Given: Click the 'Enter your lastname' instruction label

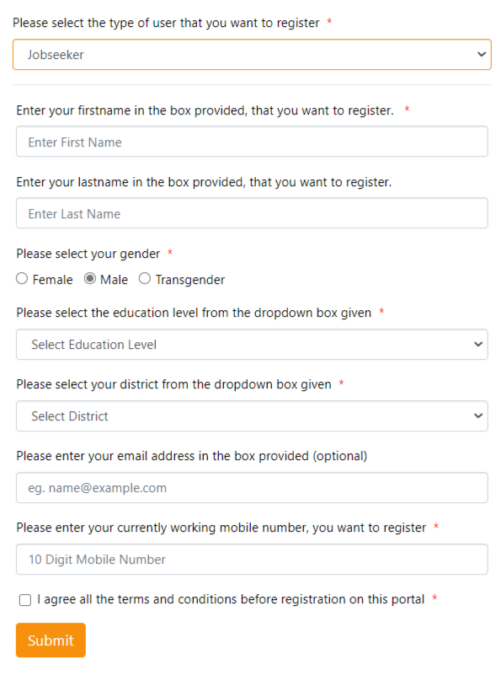Looking at the screenshot, I should pos(204,182).
